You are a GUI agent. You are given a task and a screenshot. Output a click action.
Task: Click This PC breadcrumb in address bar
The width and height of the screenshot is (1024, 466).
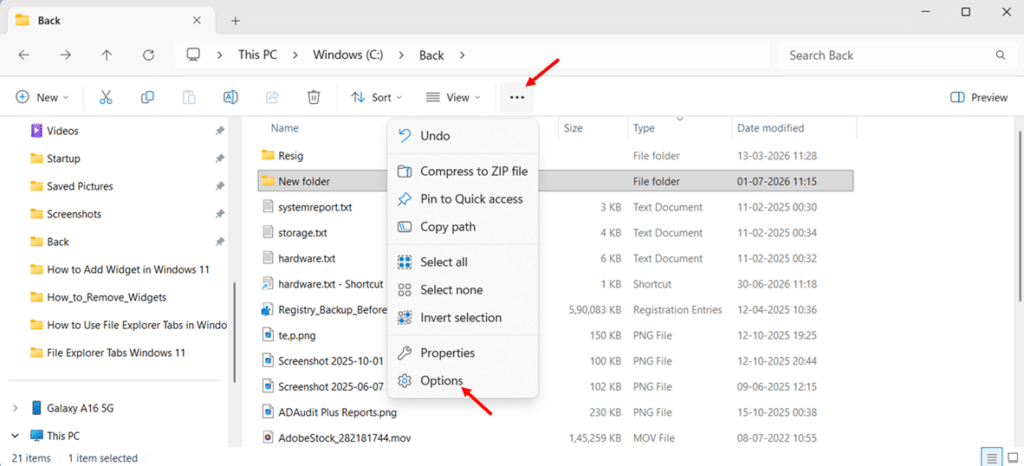(257, 55)
